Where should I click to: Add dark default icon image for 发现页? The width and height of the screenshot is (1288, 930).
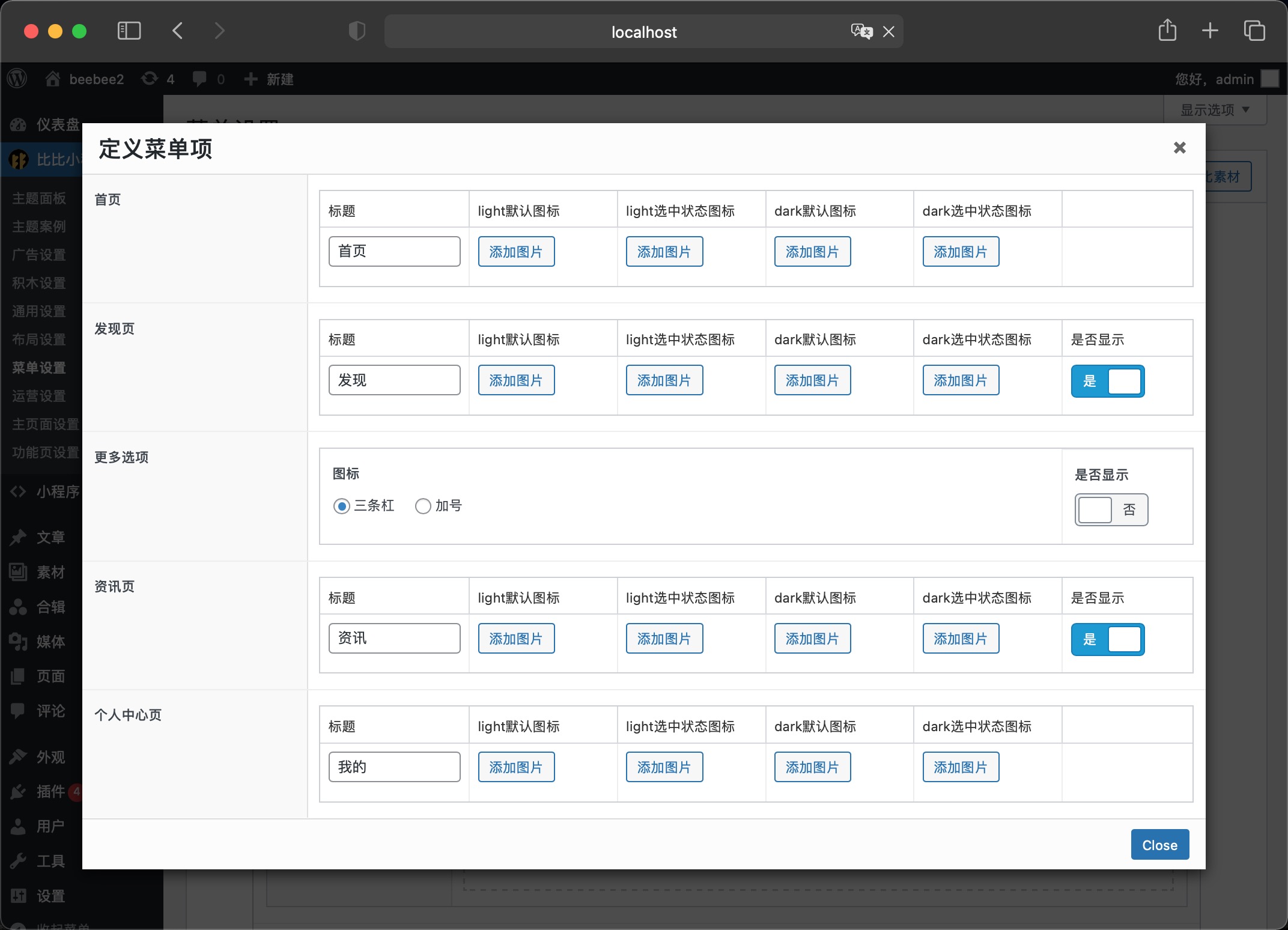coord(812,380)
